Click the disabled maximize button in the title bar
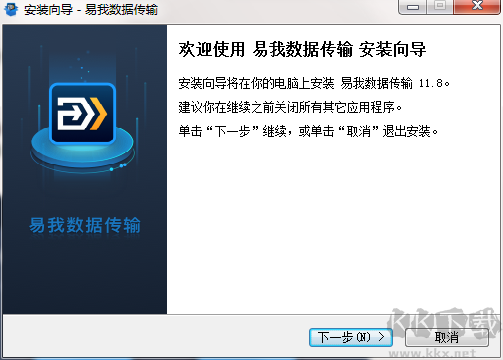503x360 pixels. (x=440, y=7)
